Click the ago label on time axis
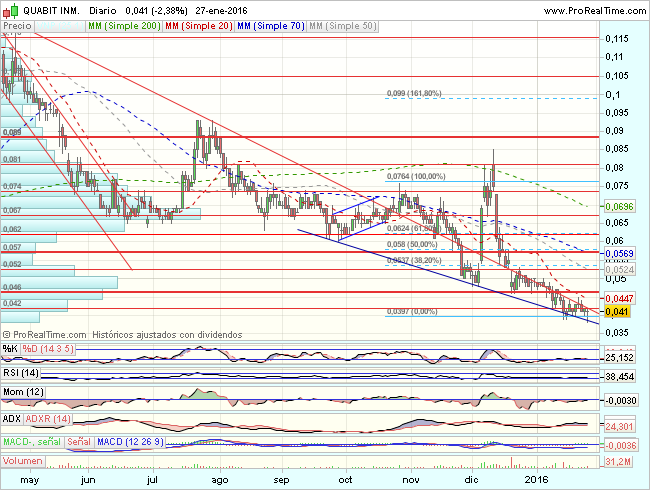 (x=220, y=480)
